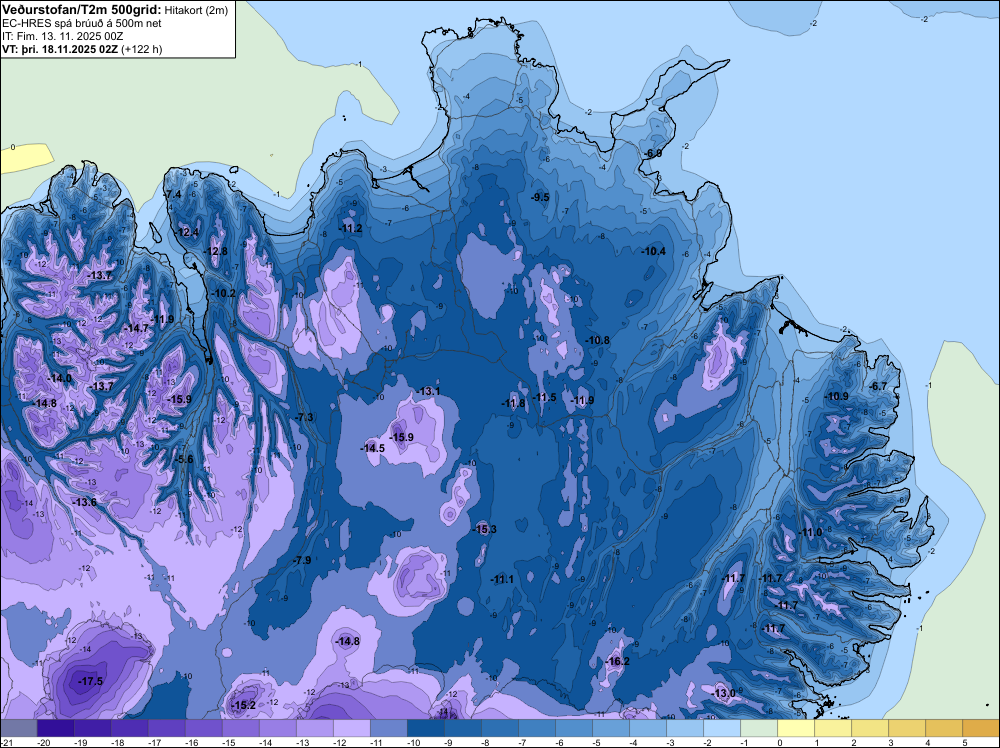Select the -4 light blue legend swatch
1000x748 pixels.
click(647, 728)
